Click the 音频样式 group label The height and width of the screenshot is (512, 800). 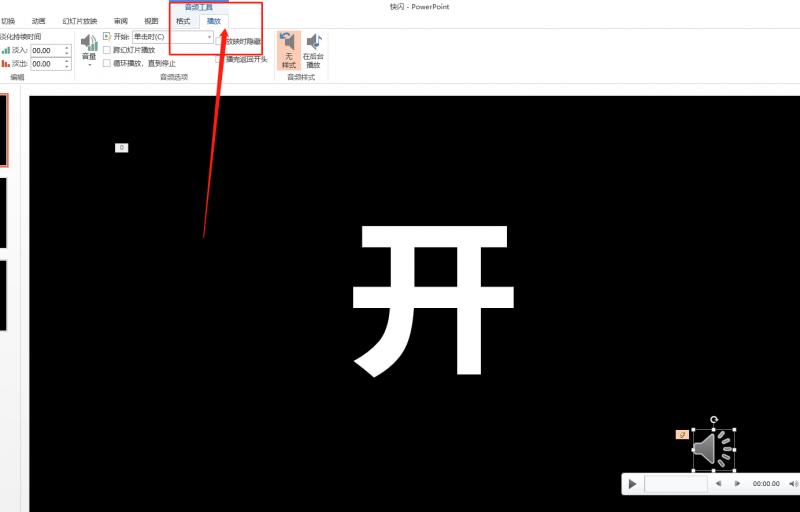click(301, 77)
